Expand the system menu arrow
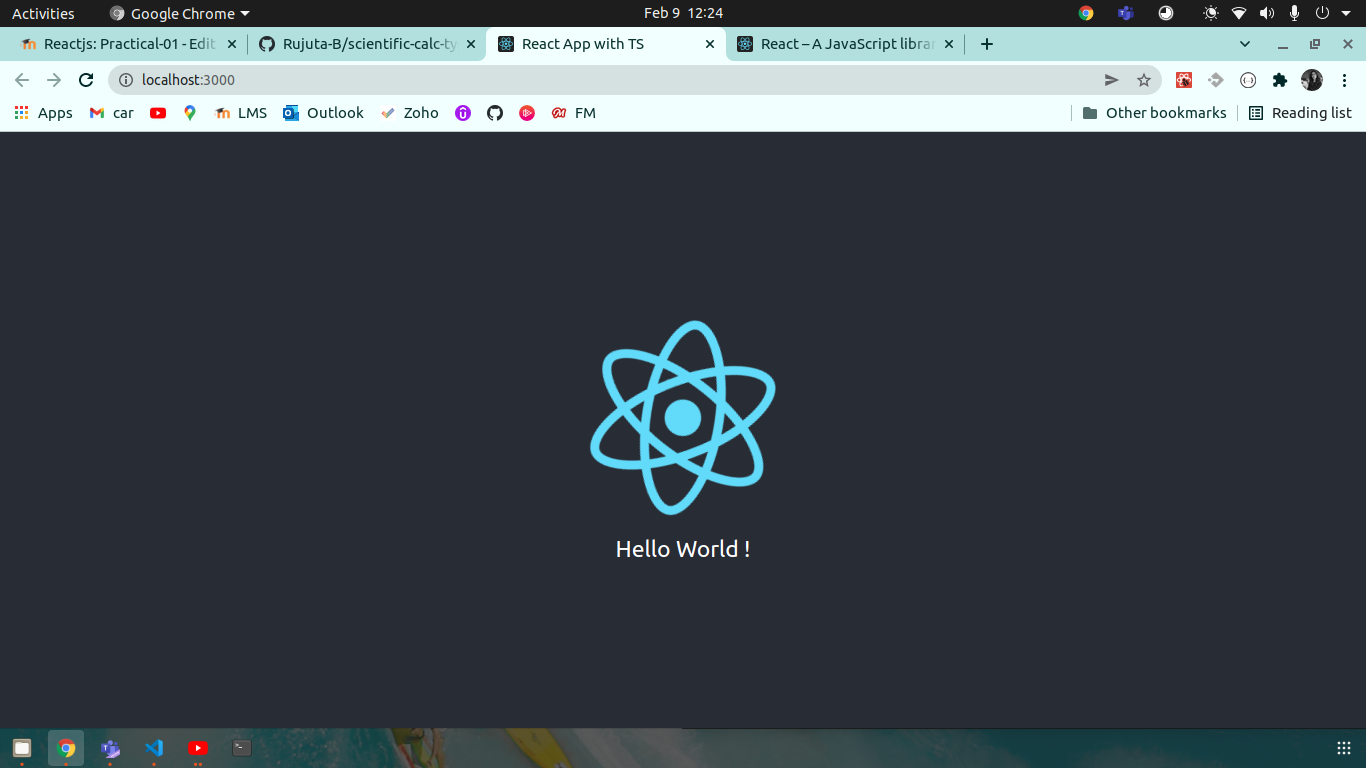Viewport: 1366px width, 768px height. point(1346,14)
